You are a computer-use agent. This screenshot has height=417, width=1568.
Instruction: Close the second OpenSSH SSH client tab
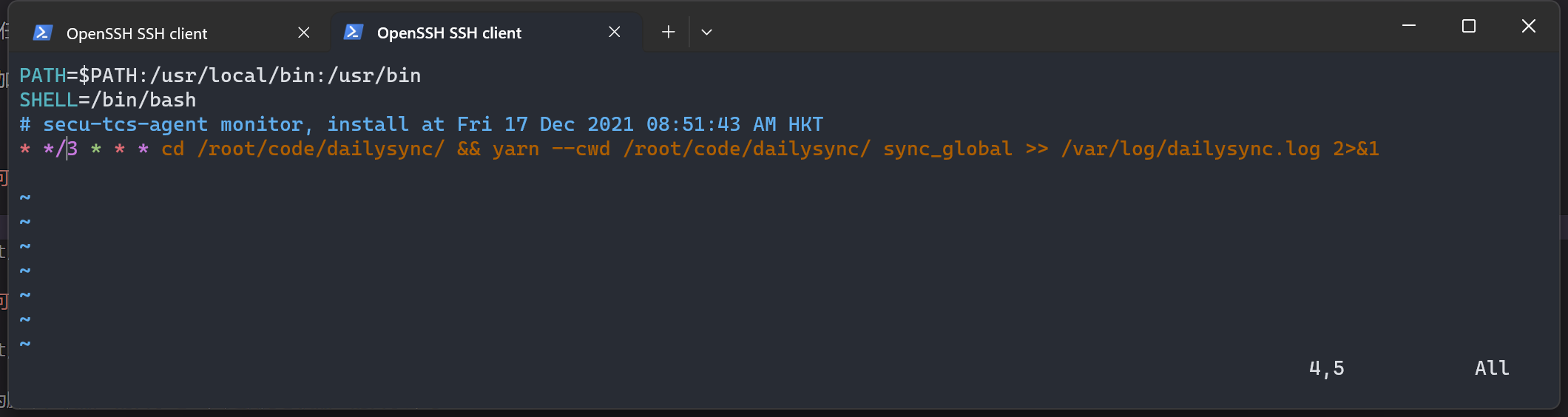pos(614,32)
